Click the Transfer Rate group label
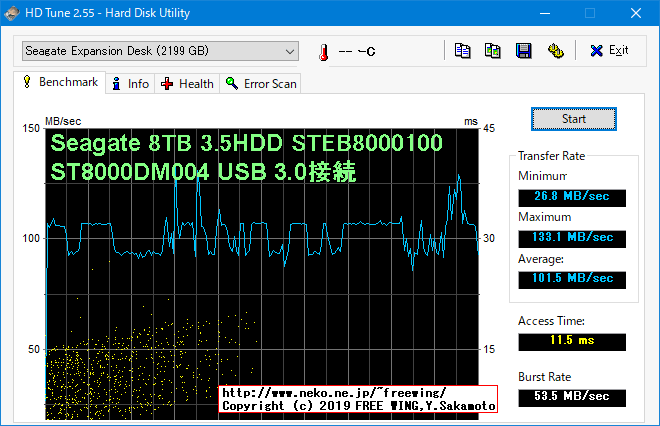 tap(551, 156)
